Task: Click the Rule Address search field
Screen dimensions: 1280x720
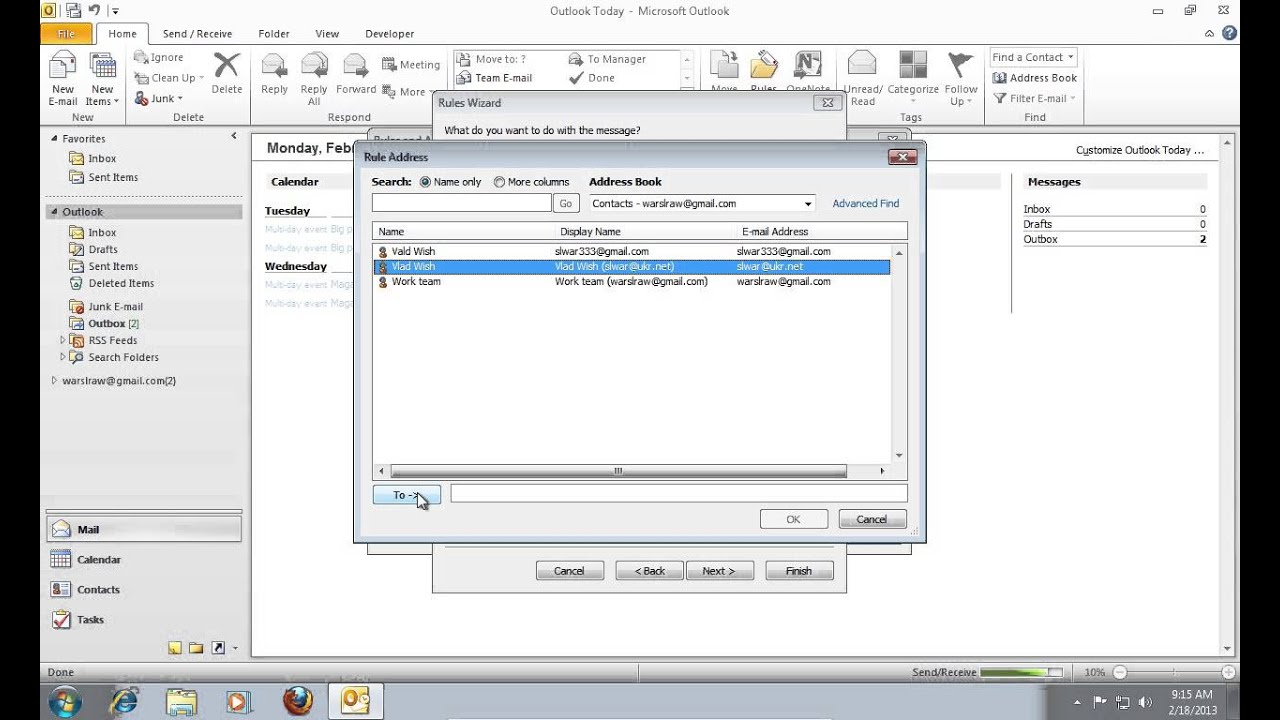Action: pos(461,203)
